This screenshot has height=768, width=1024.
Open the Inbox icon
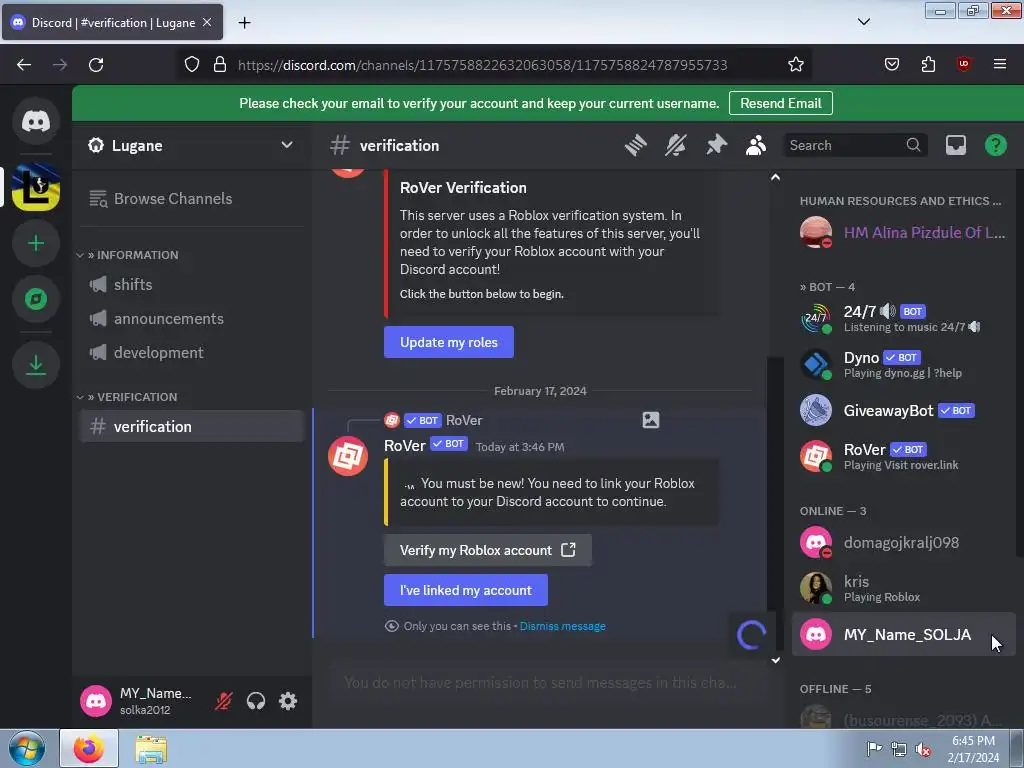point(955,145)
